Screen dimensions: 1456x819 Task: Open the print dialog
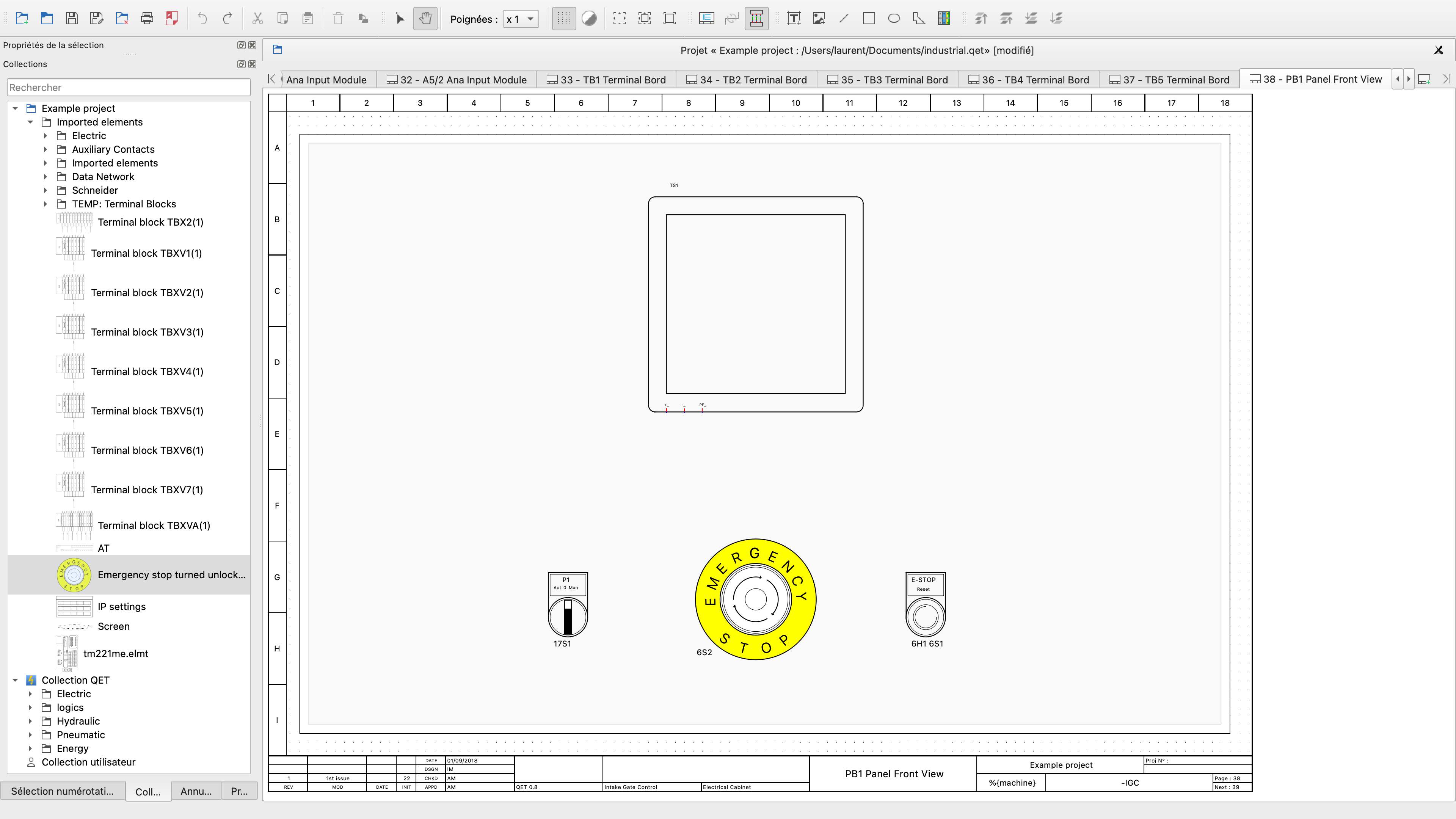point(147,18)
